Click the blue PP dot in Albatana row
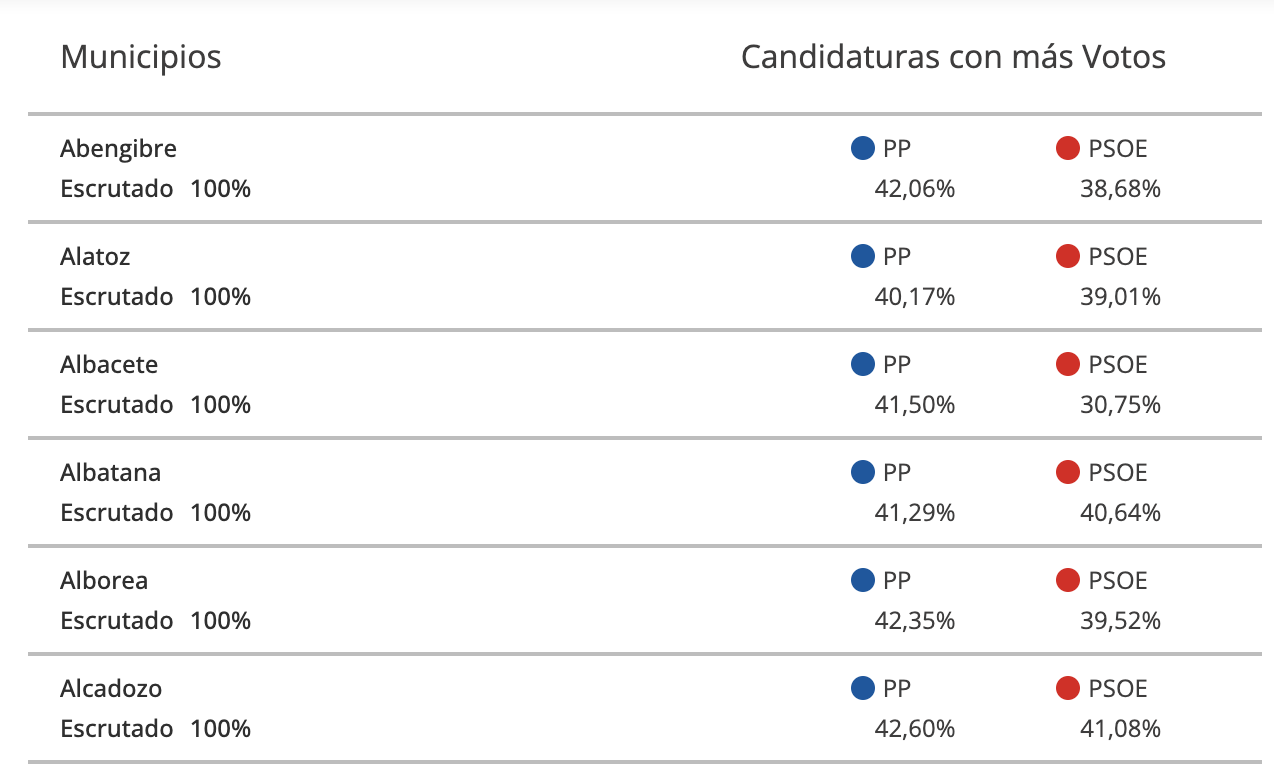Screen dimensions: 1274x764 pos(863,473)
